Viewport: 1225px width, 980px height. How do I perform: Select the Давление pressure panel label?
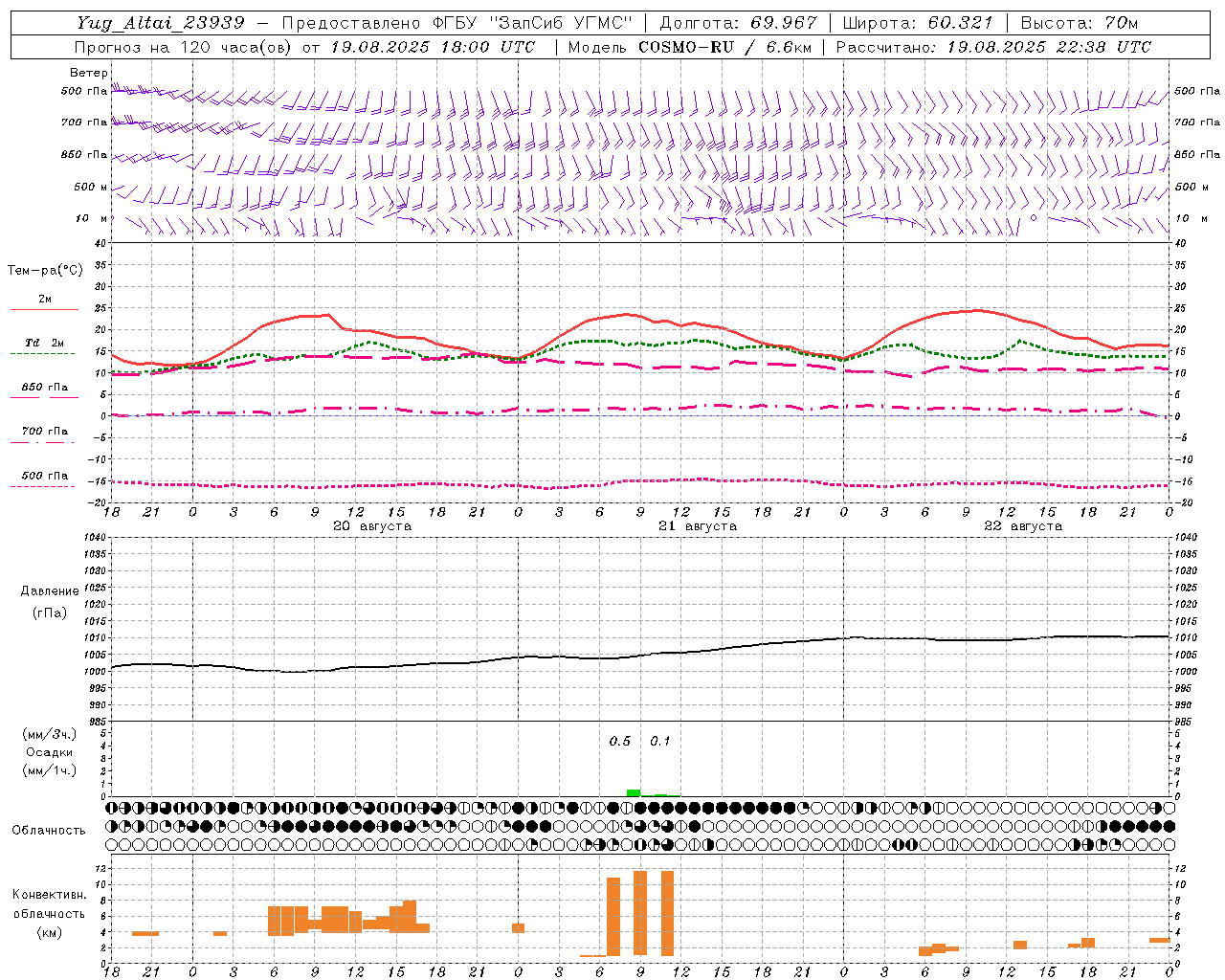50,591
